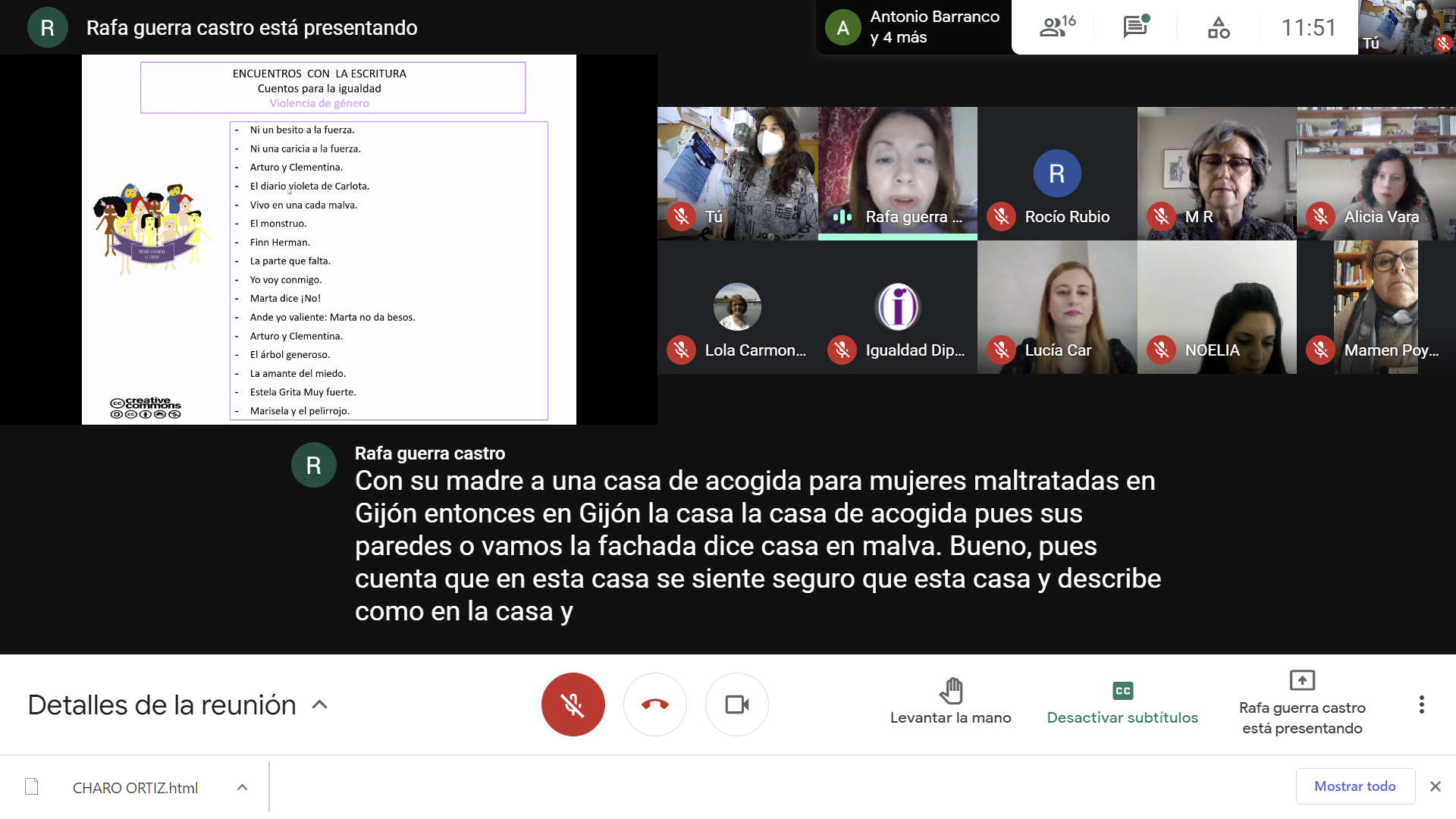1456x819 pixels.
Task: Click the shared presentation slide
Action: pyautogui.click(x=329, y=239)
